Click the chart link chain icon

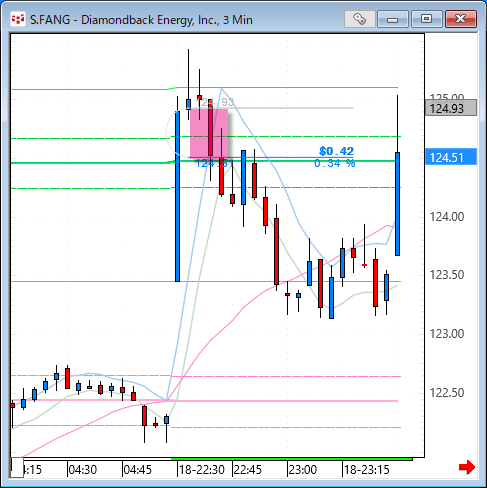pyautogui.click(x=359, y=19)
